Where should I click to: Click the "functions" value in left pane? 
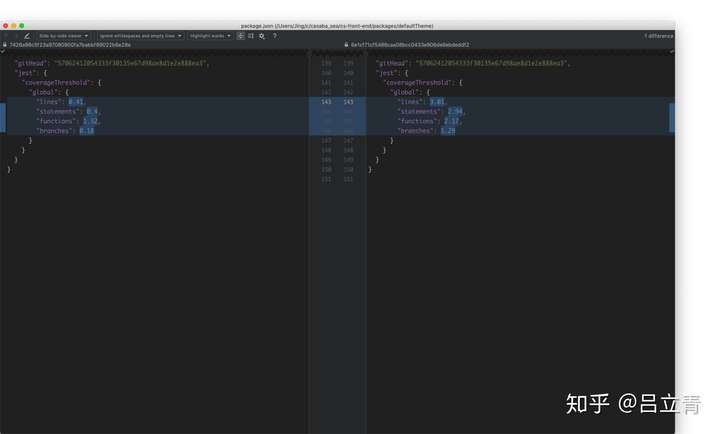90,121
